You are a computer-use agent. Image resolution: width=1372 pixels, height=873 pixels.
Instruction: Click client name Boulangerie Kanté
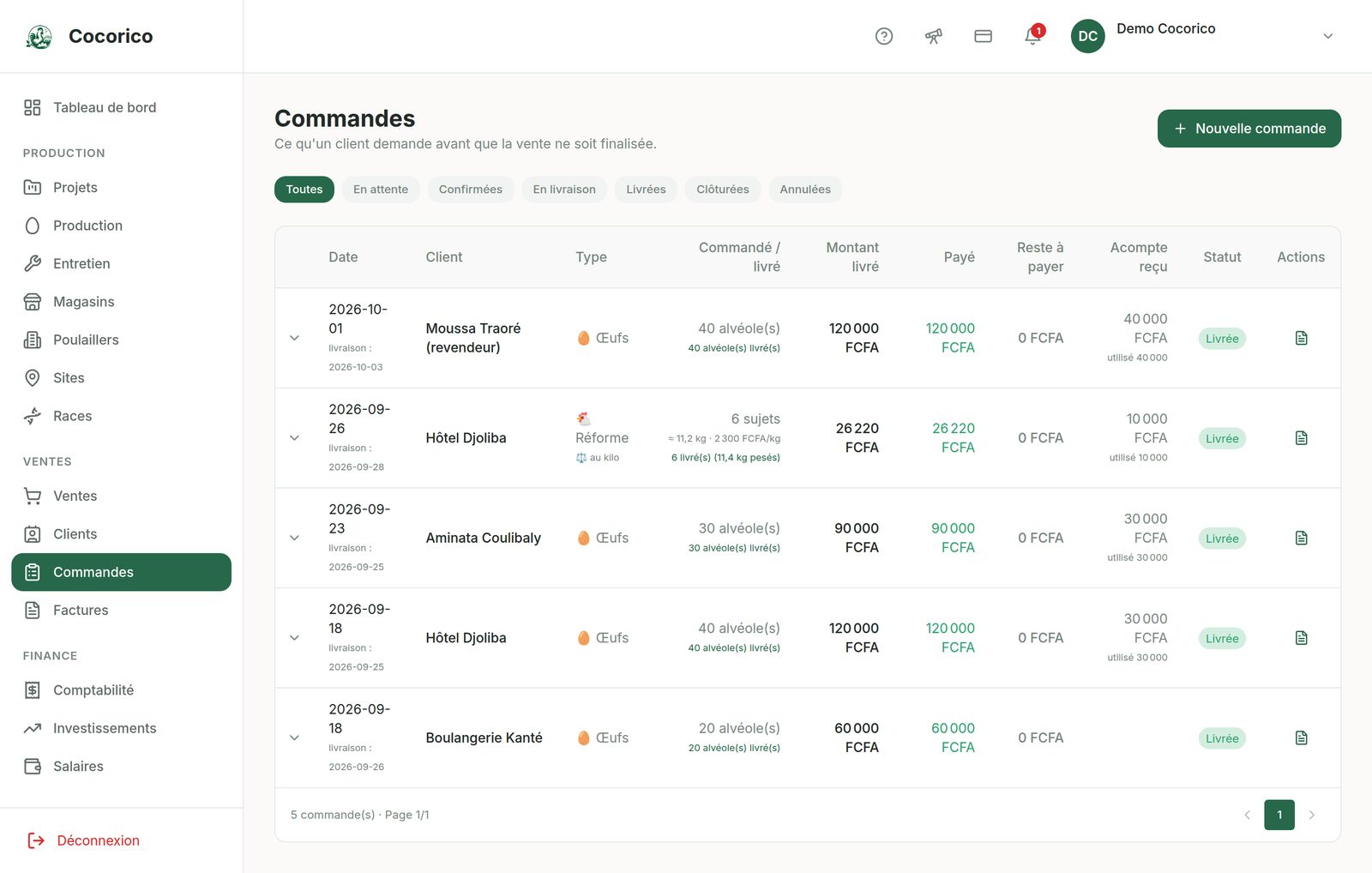coord(484,738)
